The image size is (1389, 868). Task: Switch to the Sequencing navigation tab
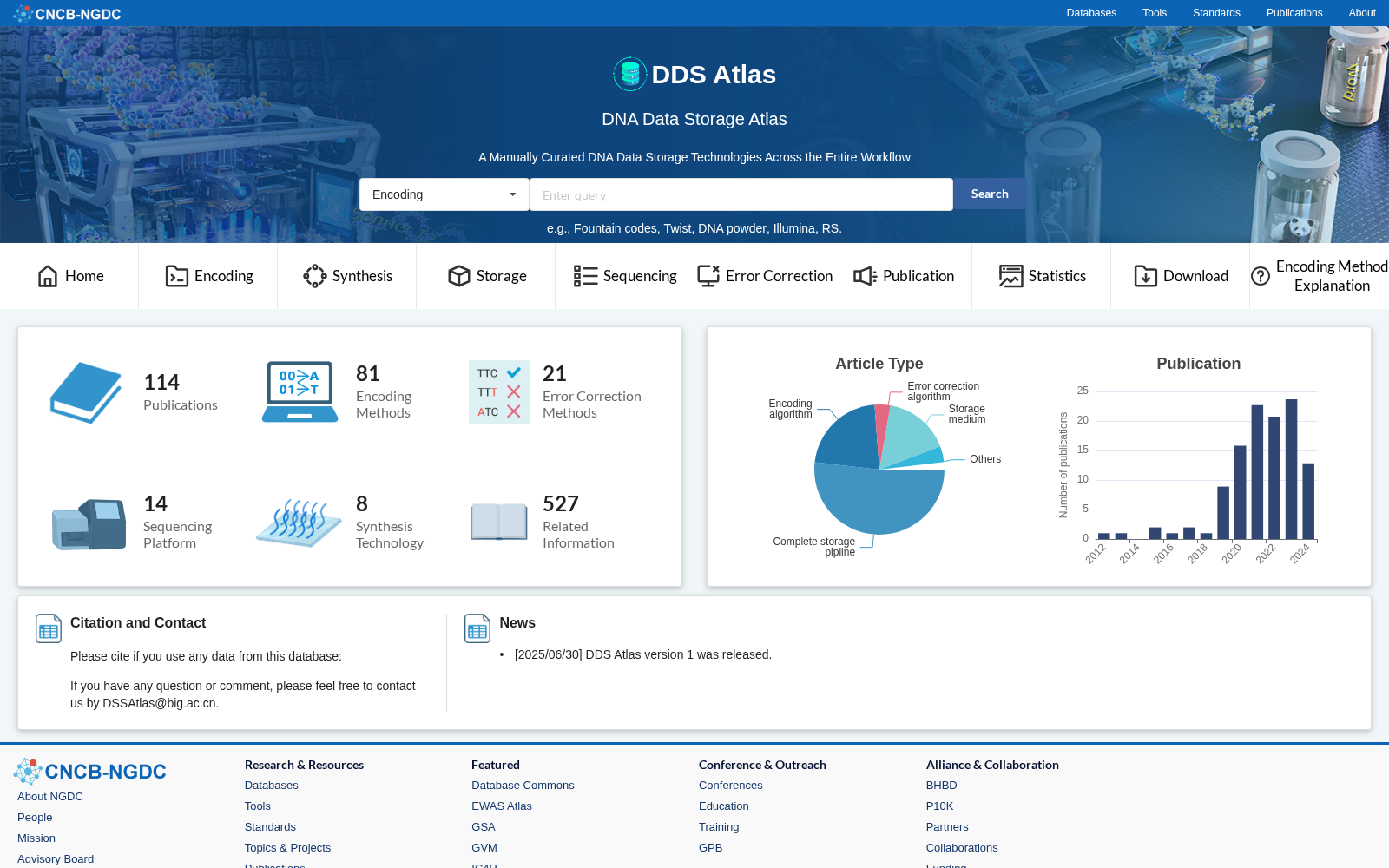[625, 276]
